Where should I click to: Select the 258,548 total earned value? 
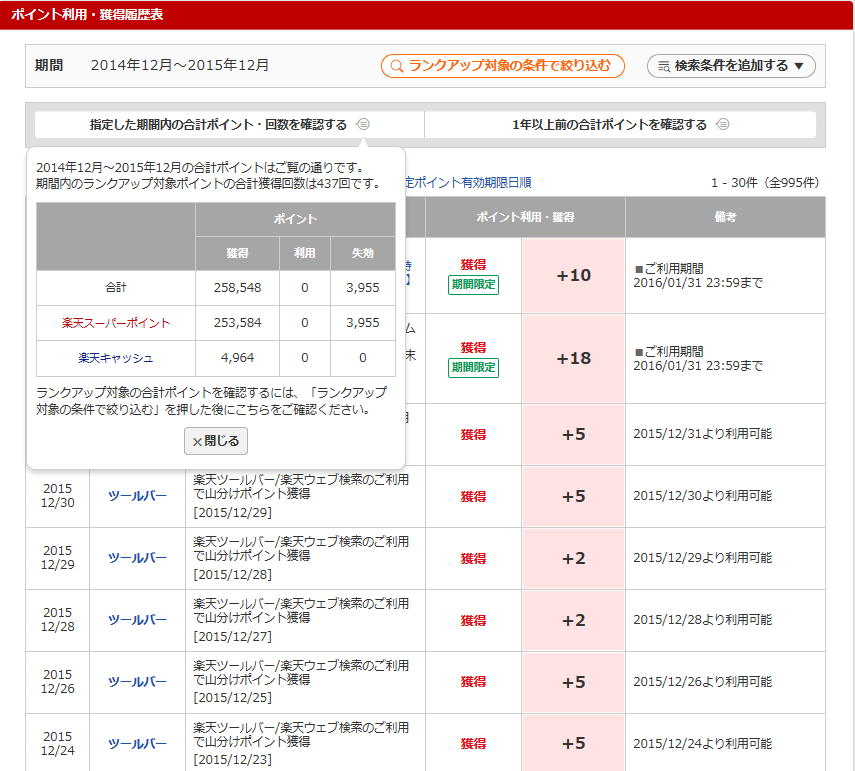pos(237,288)
